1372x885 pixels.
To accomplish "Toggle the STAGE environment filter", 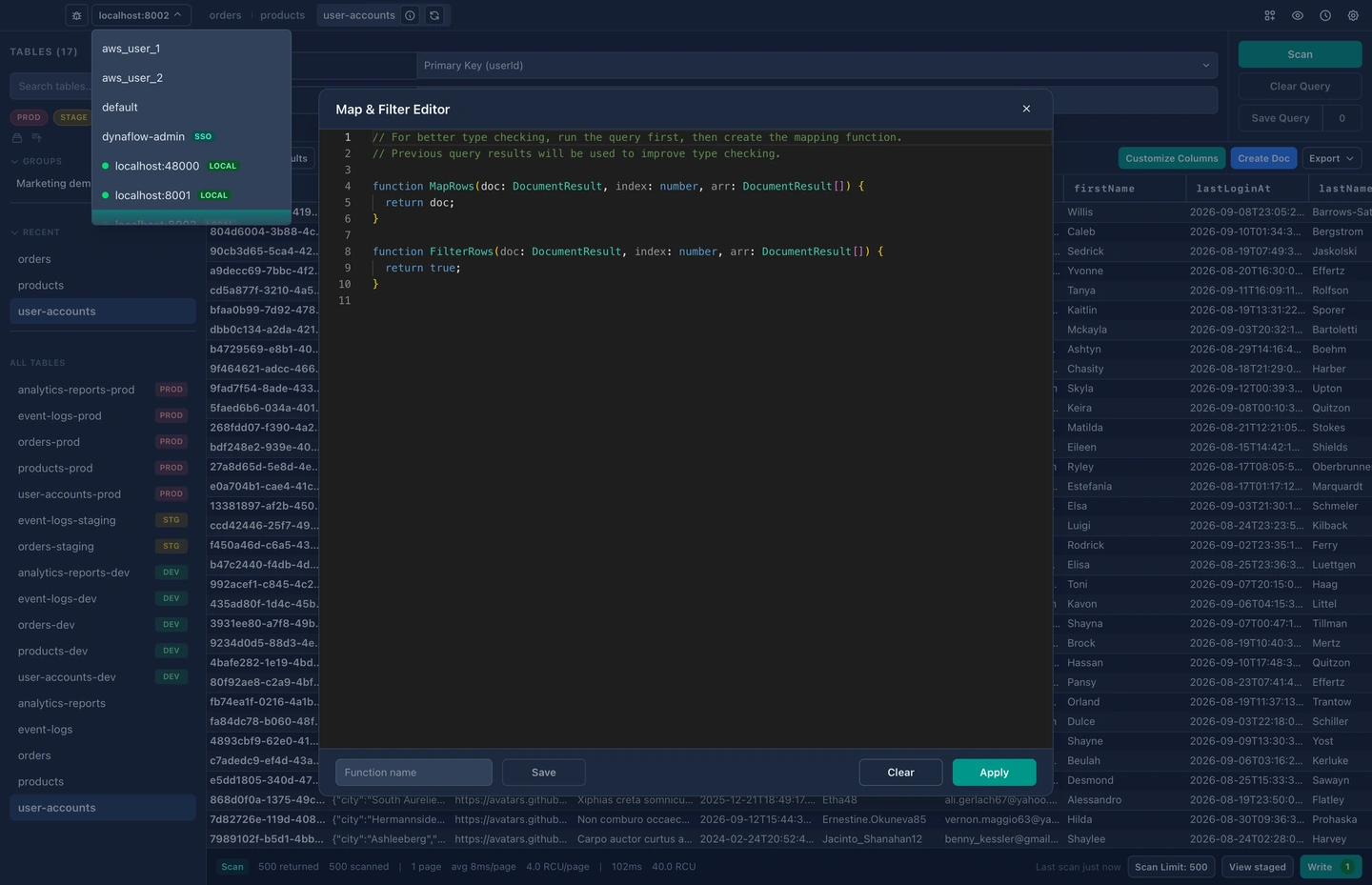I will point(72,117).
